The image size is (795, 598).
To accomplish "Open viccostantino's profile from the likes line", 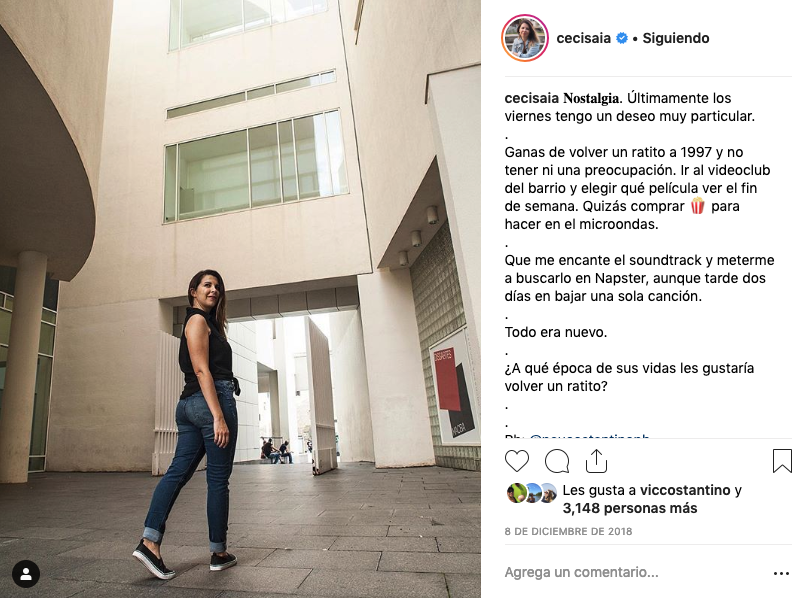I will [685, 490].
